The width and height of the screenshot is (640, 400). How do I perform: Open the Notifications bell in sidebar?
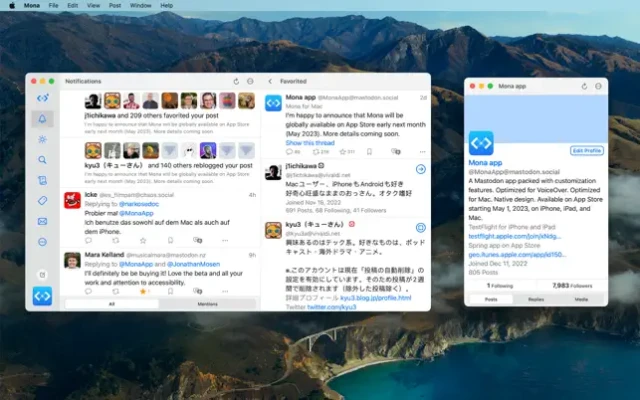[x=42, y=119]
